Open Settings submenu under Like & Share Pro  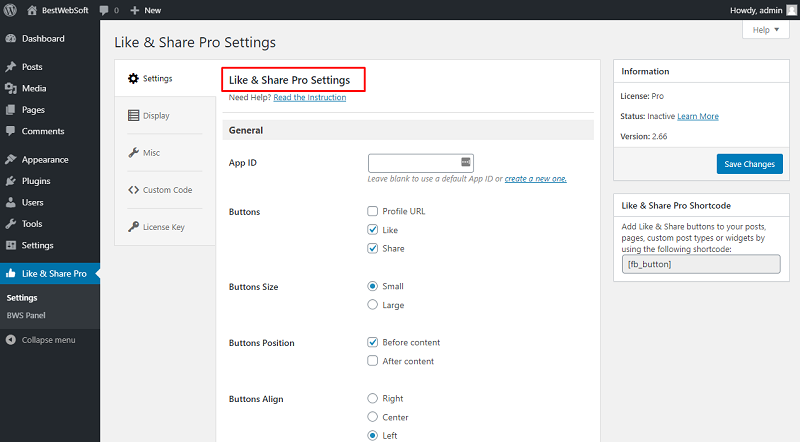tap(22, 298)
